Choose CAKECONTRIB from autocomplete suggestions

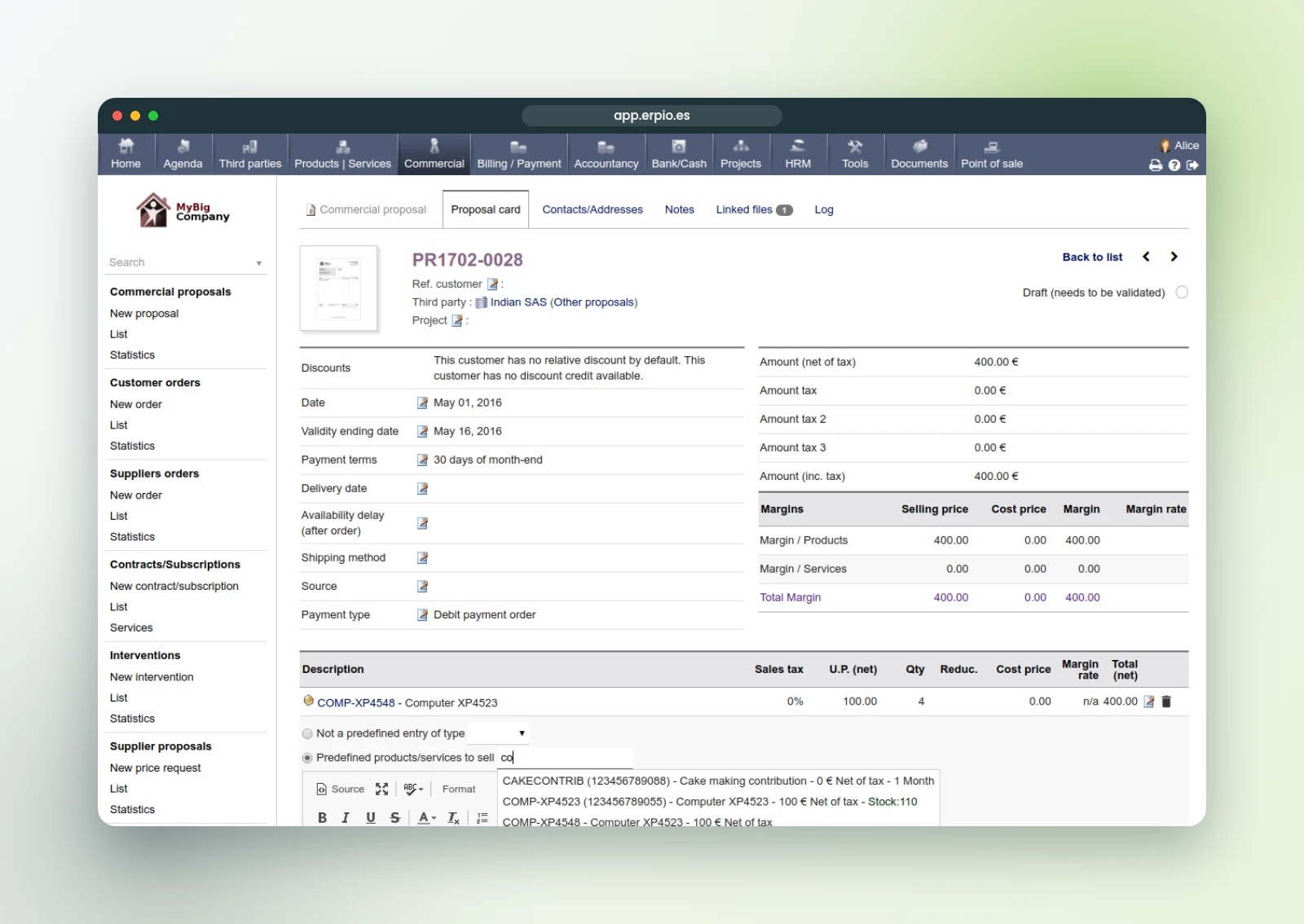718,781
